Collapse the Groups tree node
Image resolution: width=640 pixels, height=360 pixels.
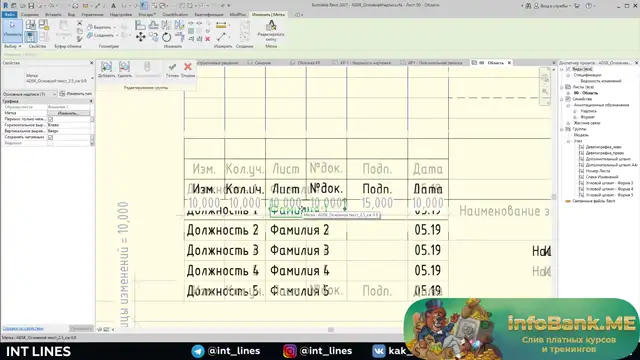tap(562, 129)
